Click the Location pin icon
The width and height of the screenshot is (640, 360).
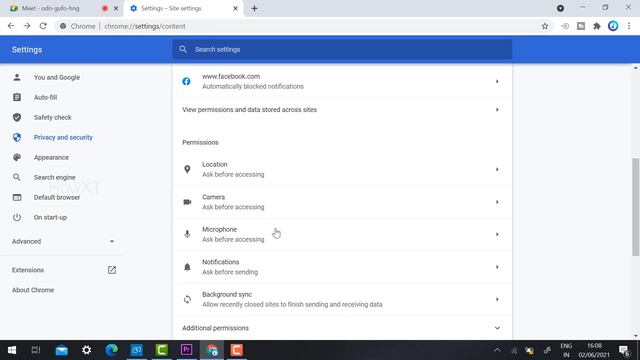click(x=187, y=169)
